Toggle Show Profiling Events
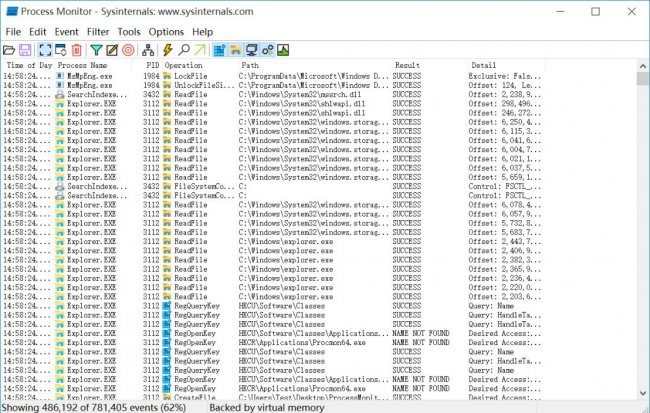 tap(283, 50)
